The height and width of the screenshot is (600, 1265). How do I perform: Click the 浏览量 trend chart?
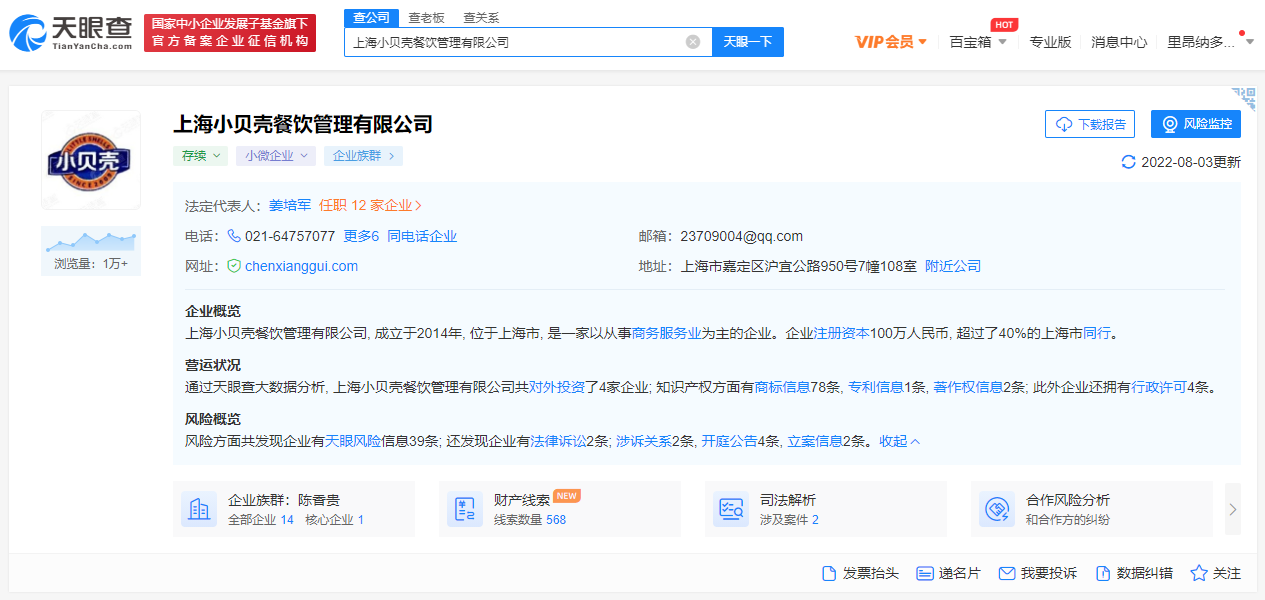point(91,241)
